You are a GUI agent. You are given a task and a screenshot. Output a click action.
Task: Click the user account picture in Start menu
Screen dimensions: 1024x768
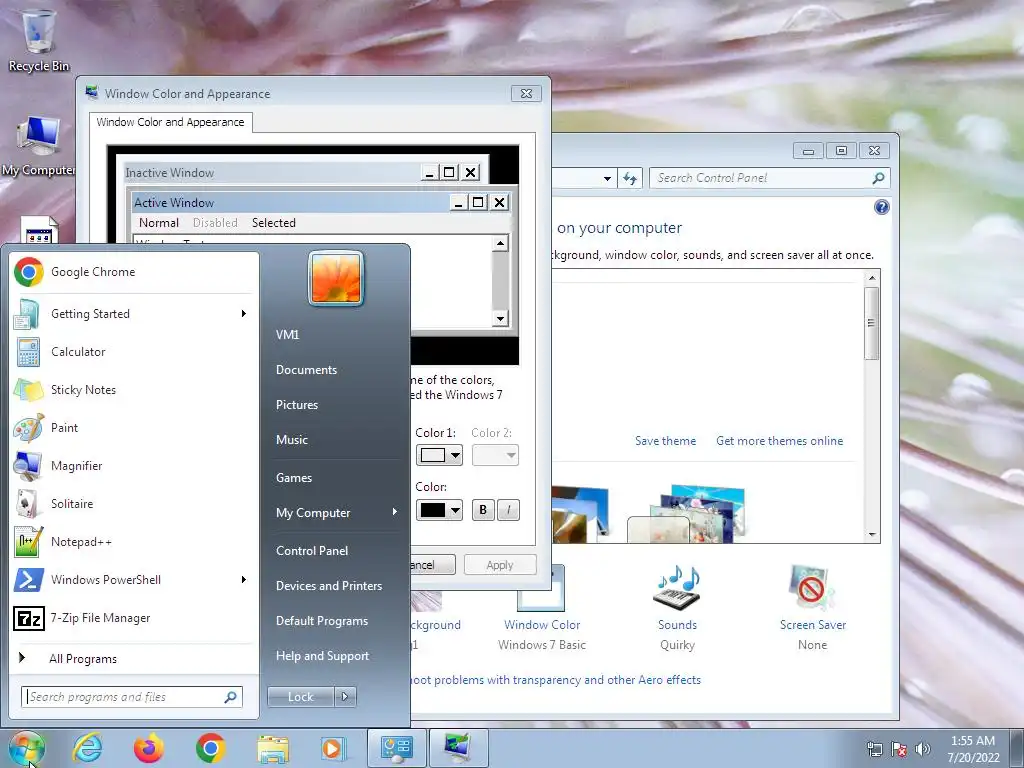(x=336, y=278)
